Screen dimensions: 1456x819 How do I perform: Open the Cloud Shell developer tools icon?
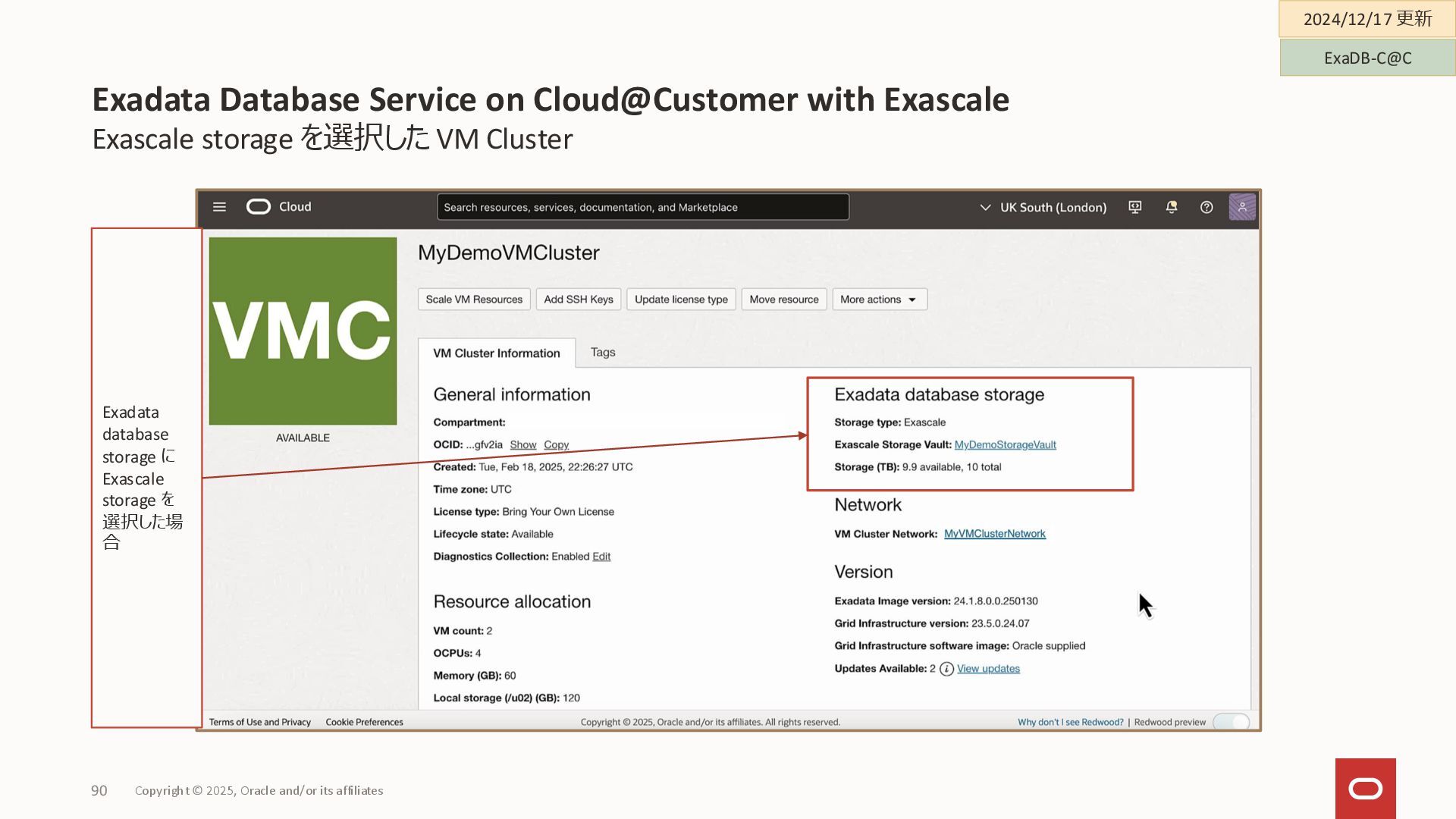(1134, 207)
